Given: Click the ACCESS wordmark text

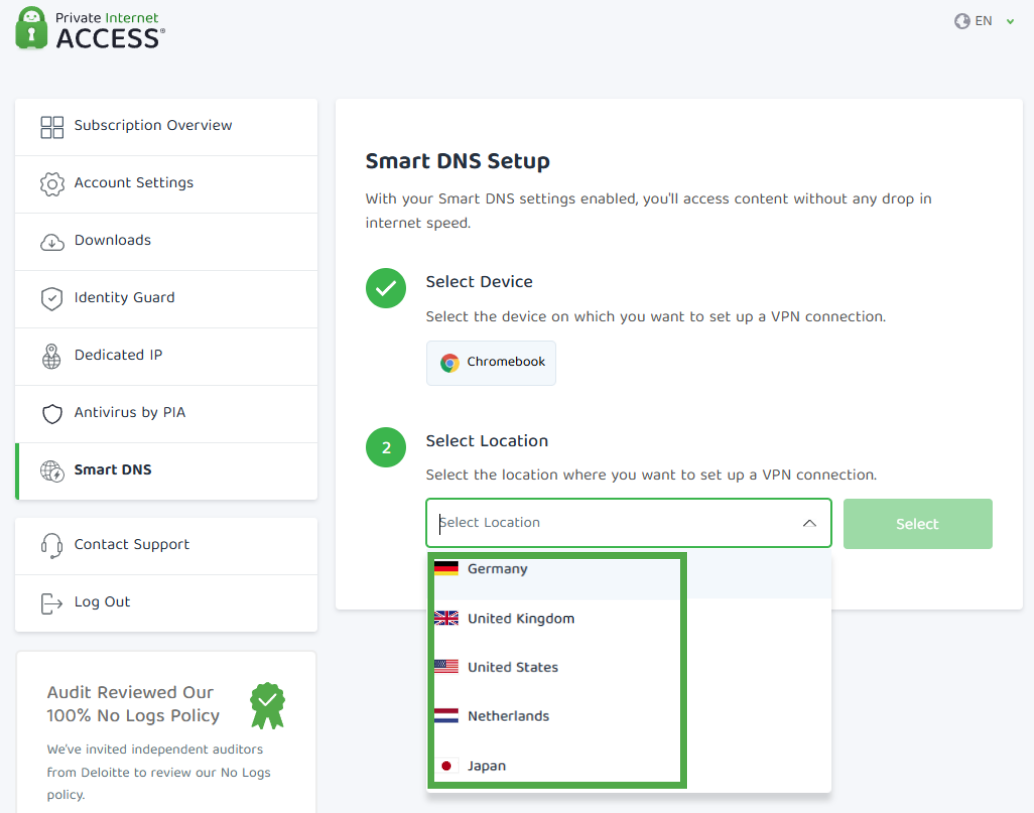Looking at the screenshot, I should tap(109, 39).
